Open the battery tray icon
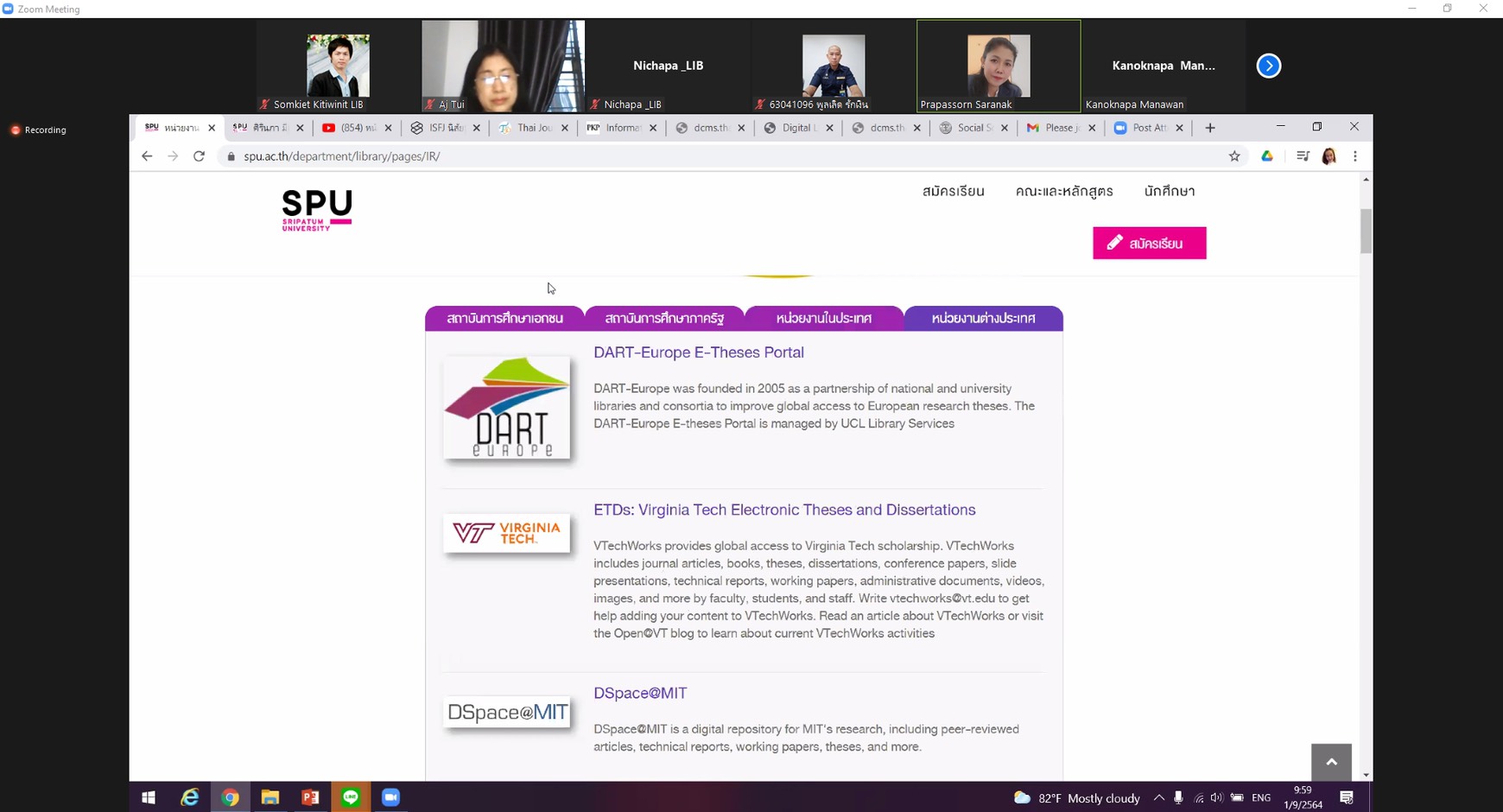Viewport: 1503px width, 812px height. point(1237,798)
